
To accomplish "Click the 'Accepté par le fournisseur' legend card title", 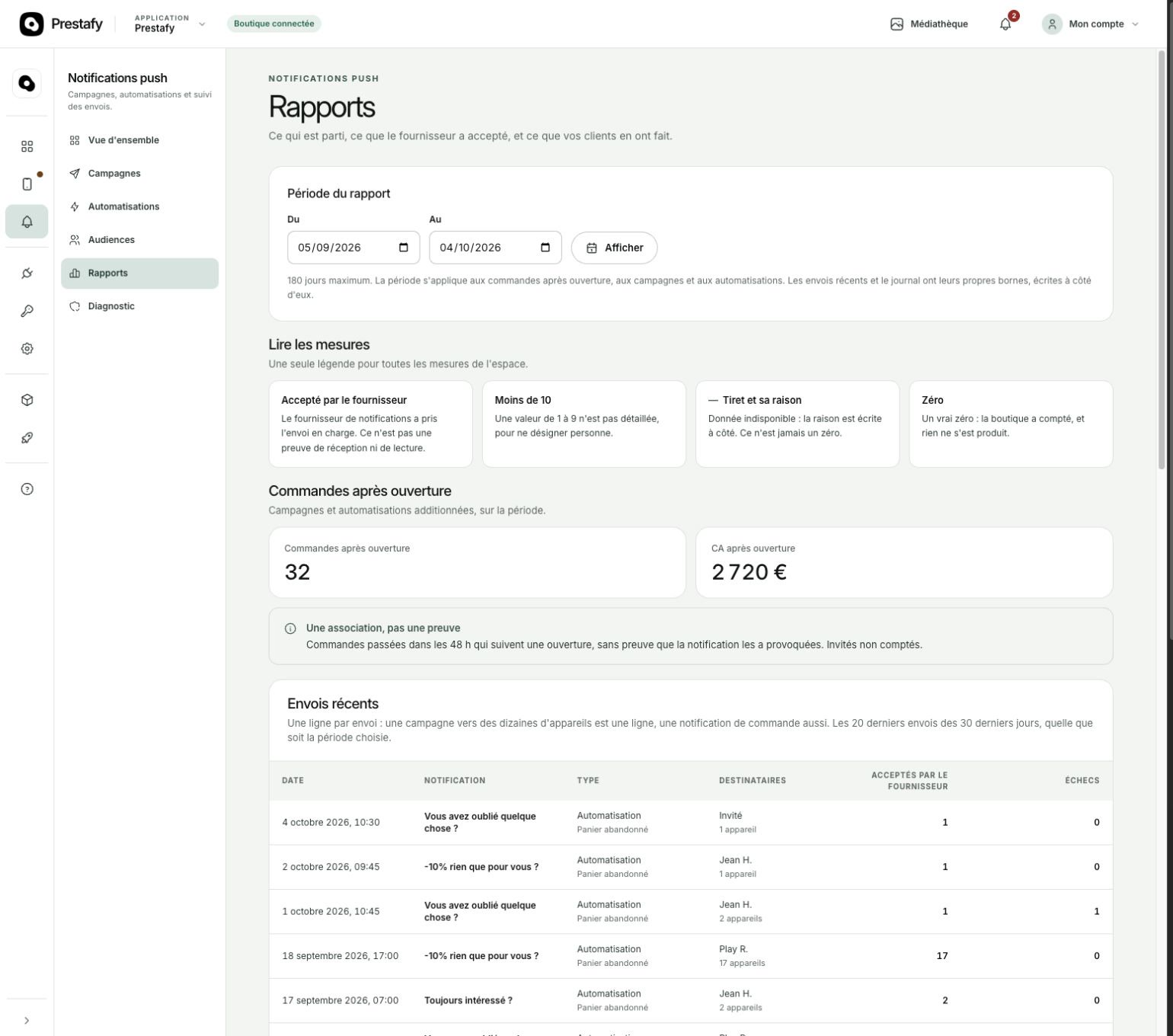I will point(344,400).
